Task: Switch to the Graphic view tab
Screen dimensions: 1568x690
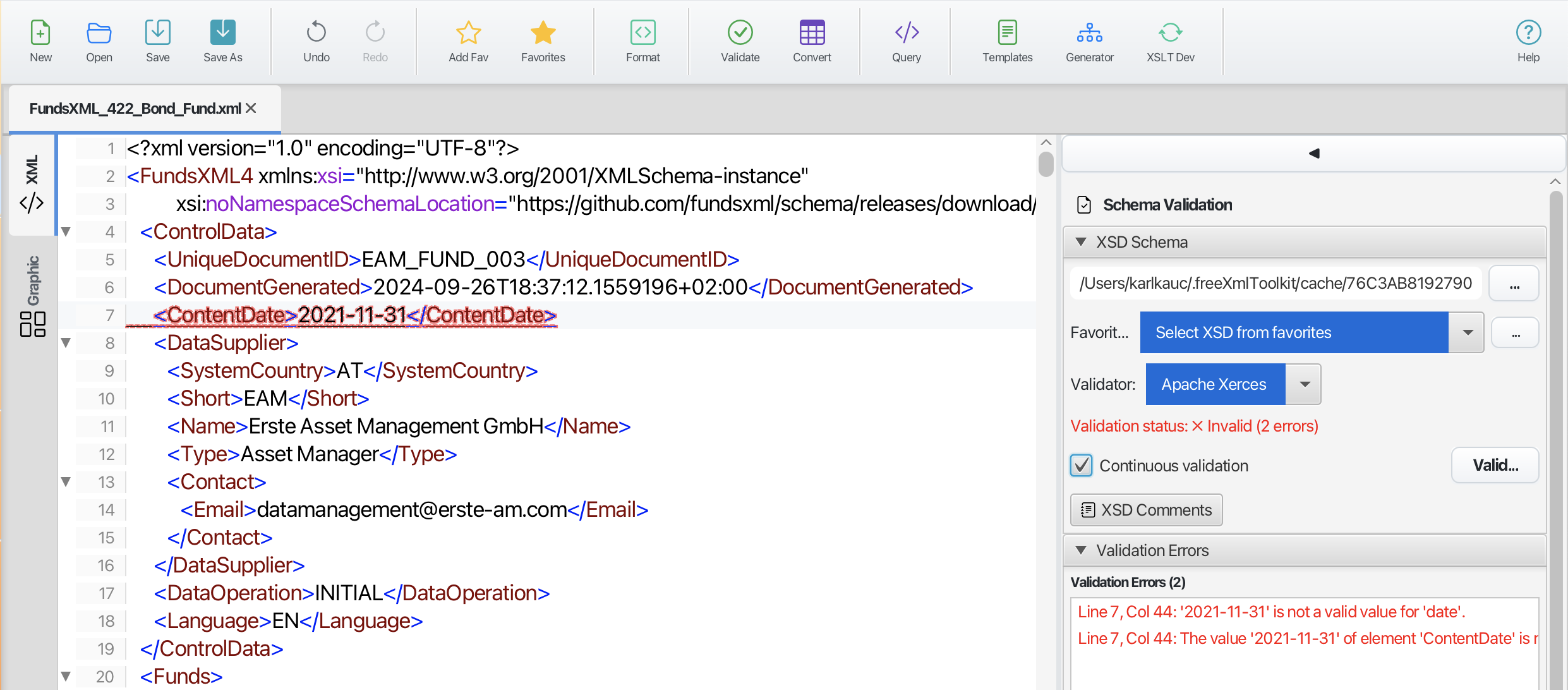Action: (x=33, y=294)
